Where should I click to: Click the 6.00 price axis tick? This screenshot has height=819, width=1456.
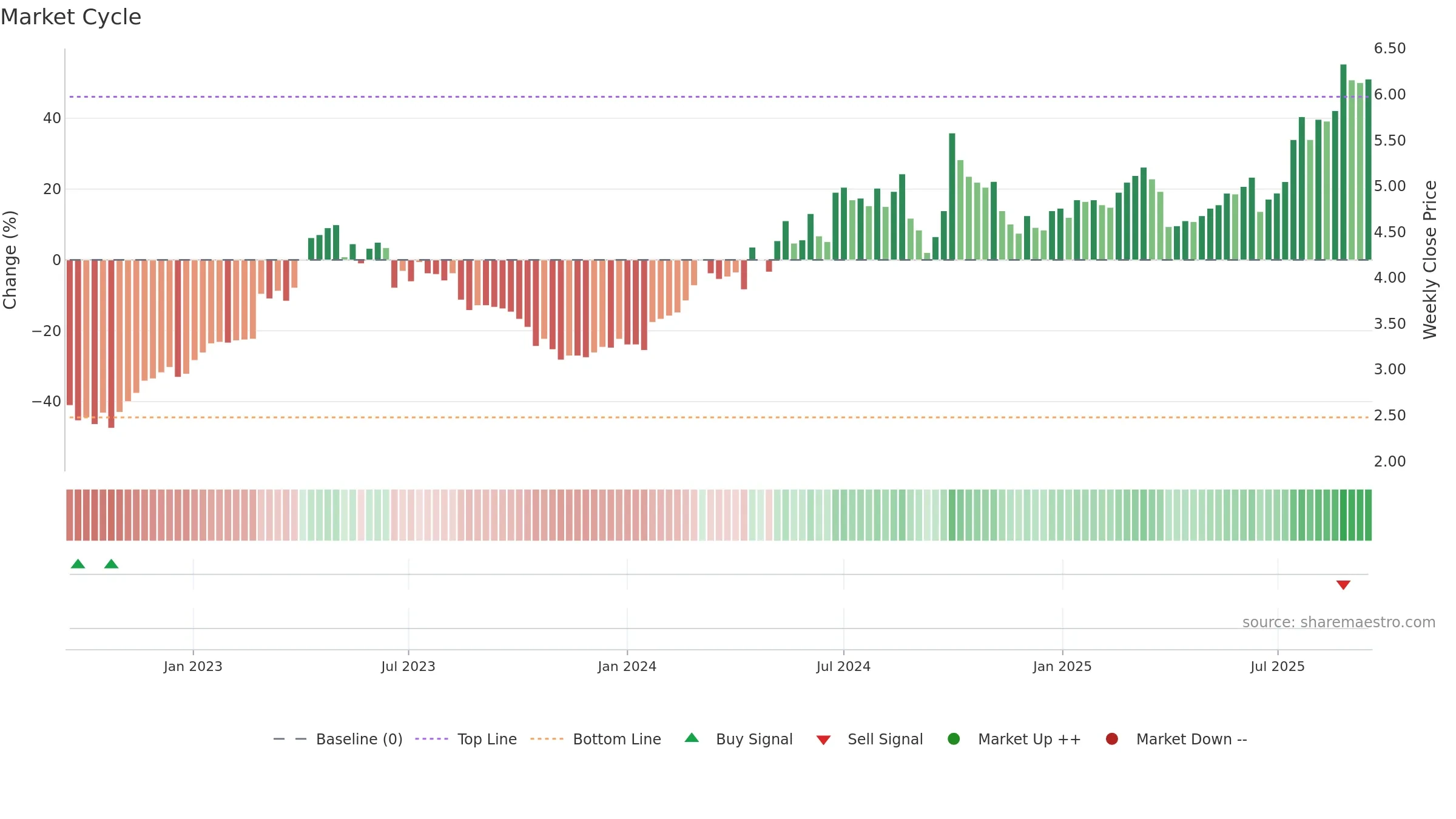1390,94
